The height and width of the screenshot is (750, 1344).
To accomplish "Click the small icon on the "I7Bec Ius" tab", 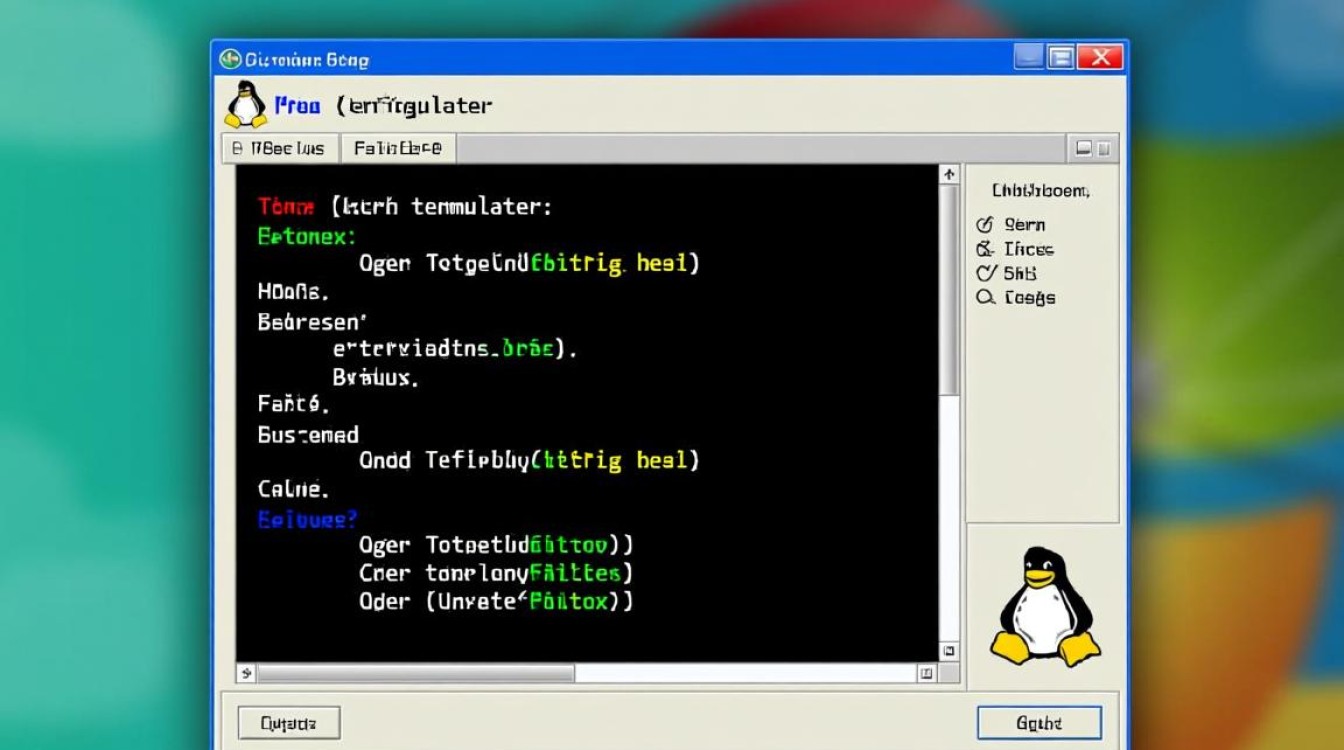I will (x=236, y=147).
